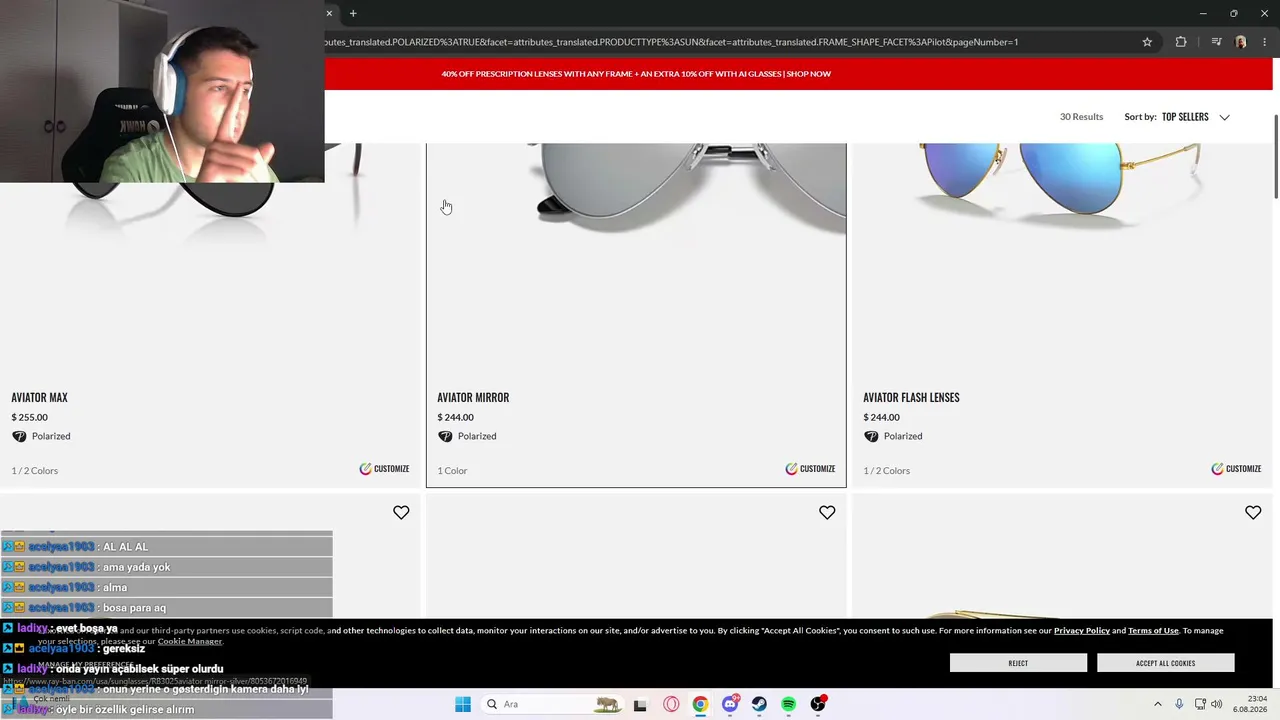Click the $255.00 price of Aviator Max

click(x=29, y=417)
